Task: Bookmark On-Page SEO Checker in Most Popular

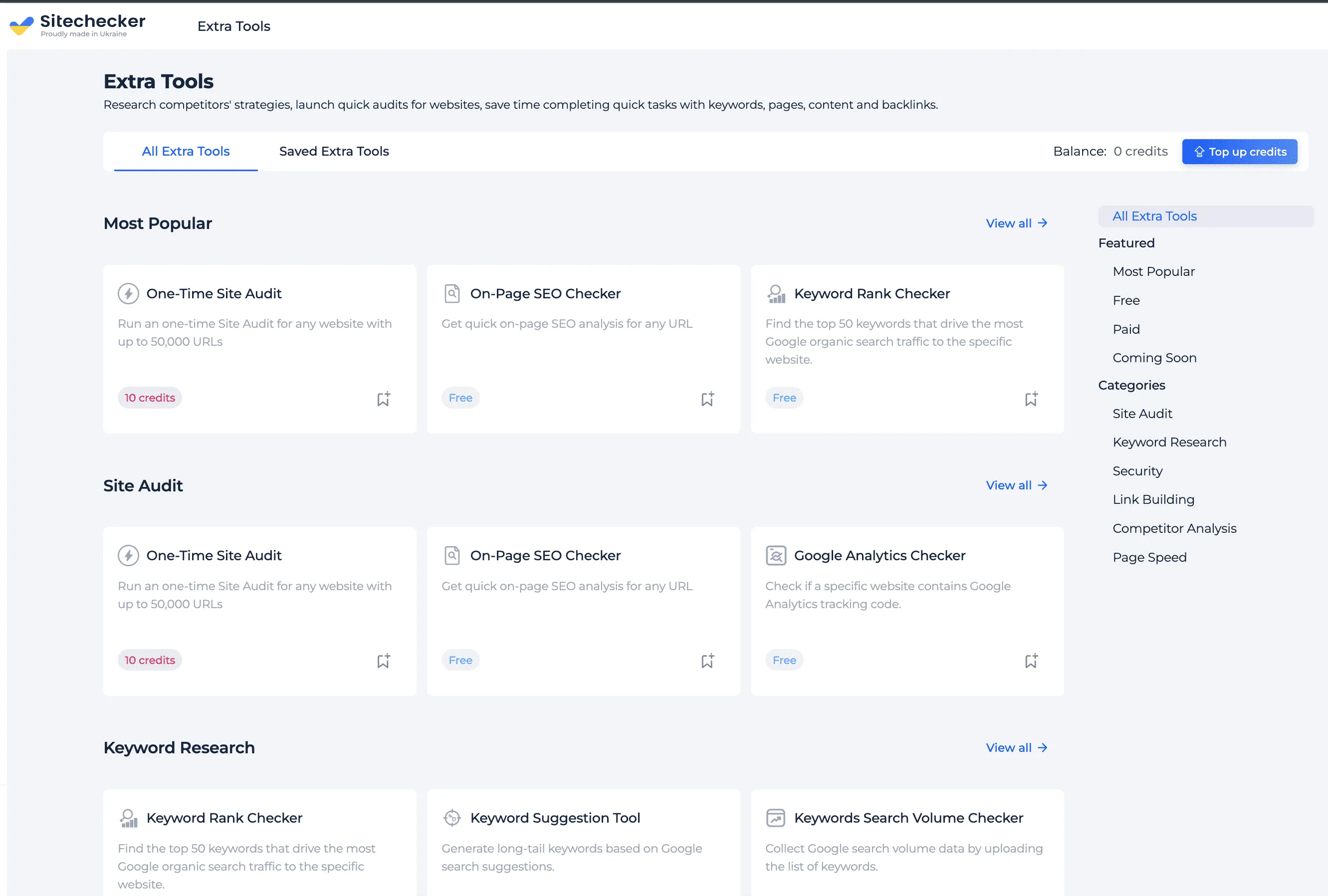Action: [x=707, y=399]
